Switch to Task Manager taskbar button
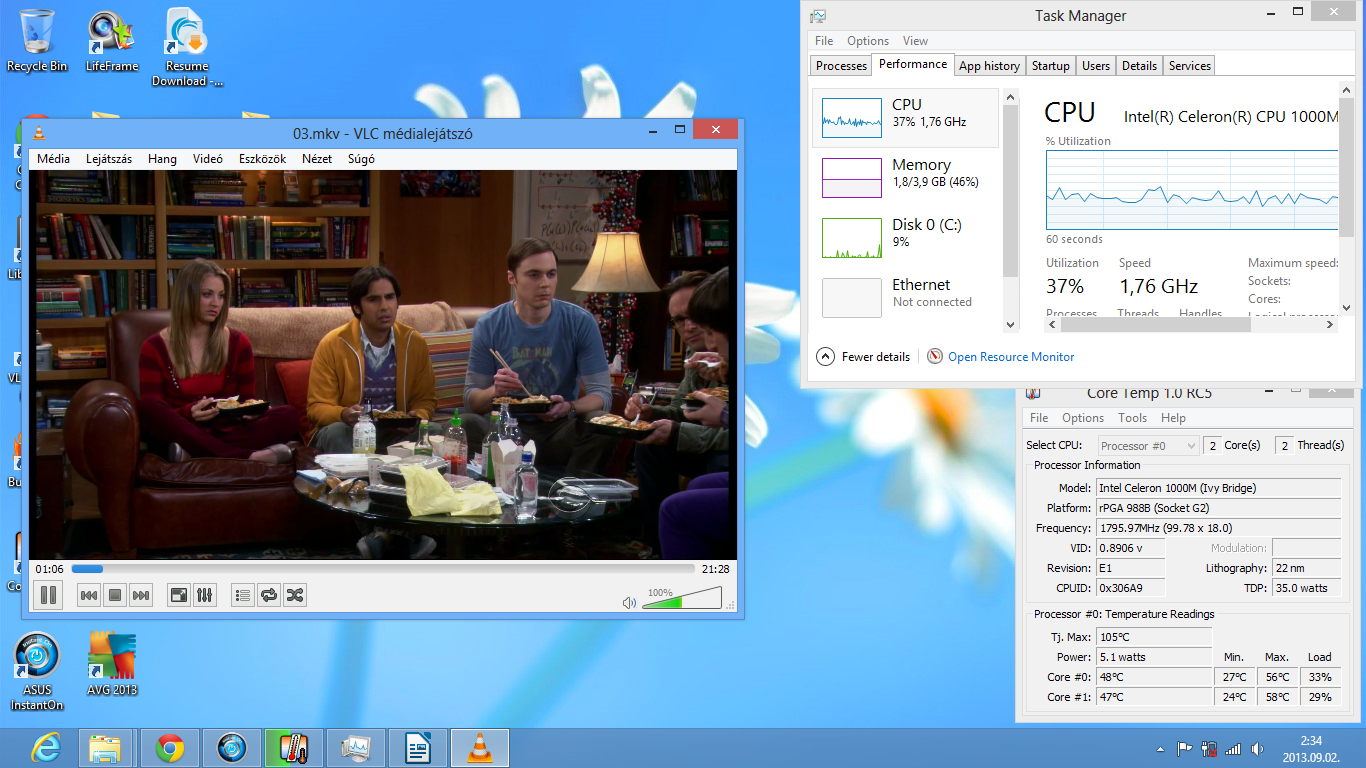The height and width of the screenshot is (768, 1366). click(x=355, y=748)
